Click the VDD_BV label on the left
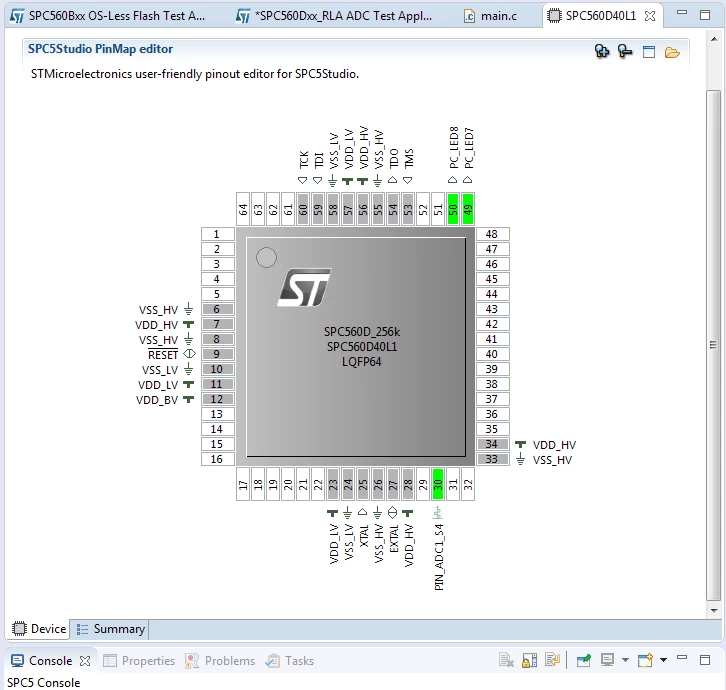Viewport: 726px width, 690px height. point(157,400)
